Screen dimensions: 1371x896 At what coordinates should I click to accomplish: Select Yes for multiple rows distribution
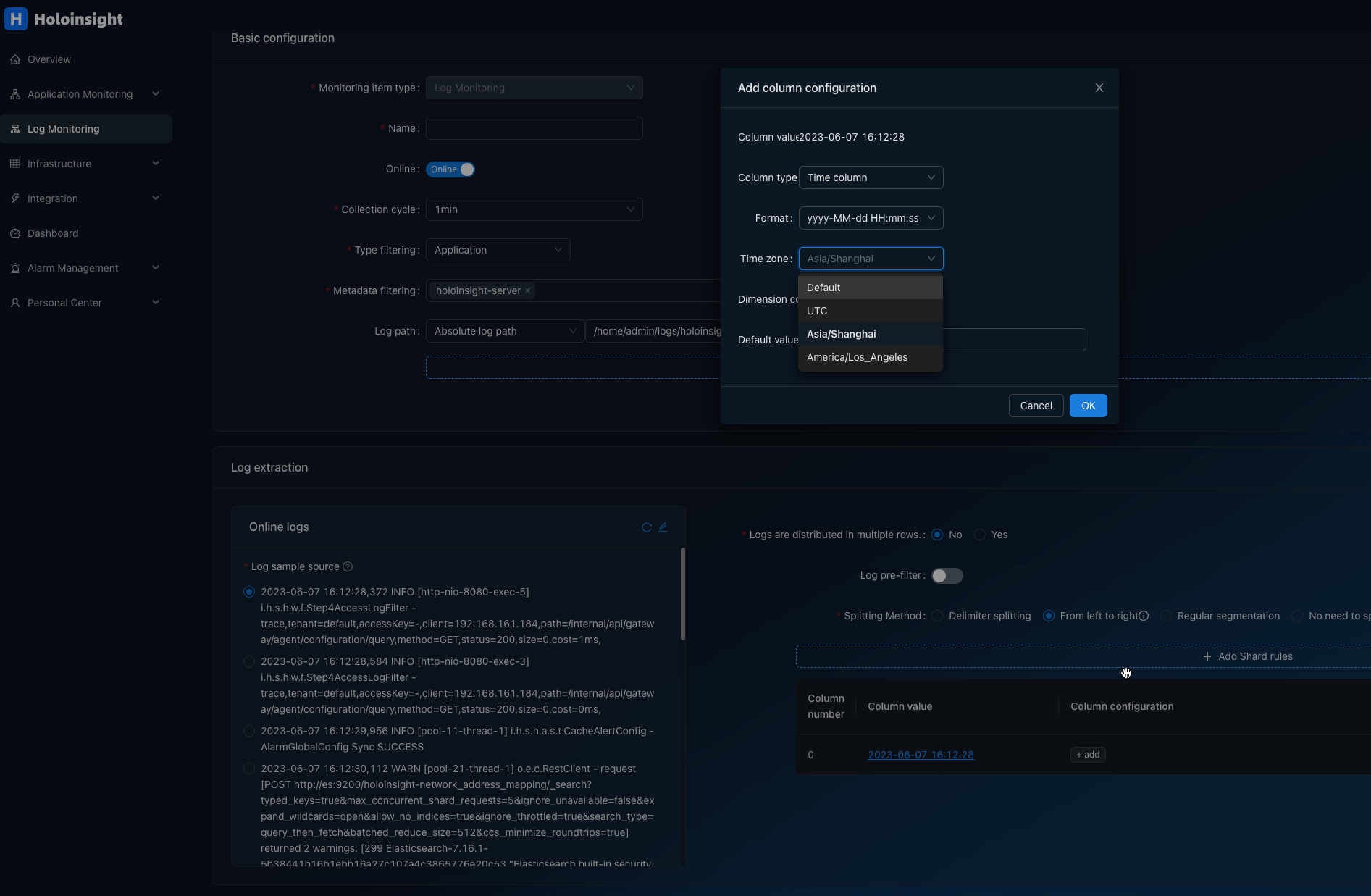[980, 535]
